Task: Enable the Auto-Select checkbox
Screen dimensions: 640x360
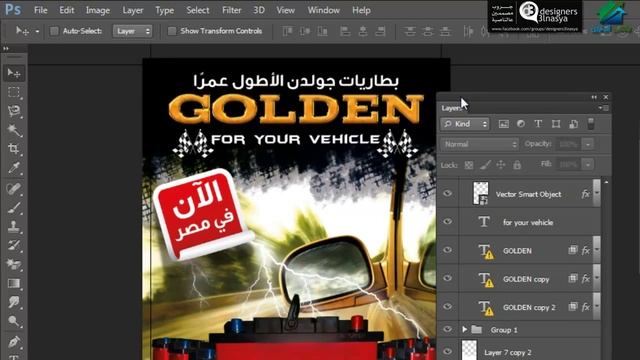Action: [54, 31]
